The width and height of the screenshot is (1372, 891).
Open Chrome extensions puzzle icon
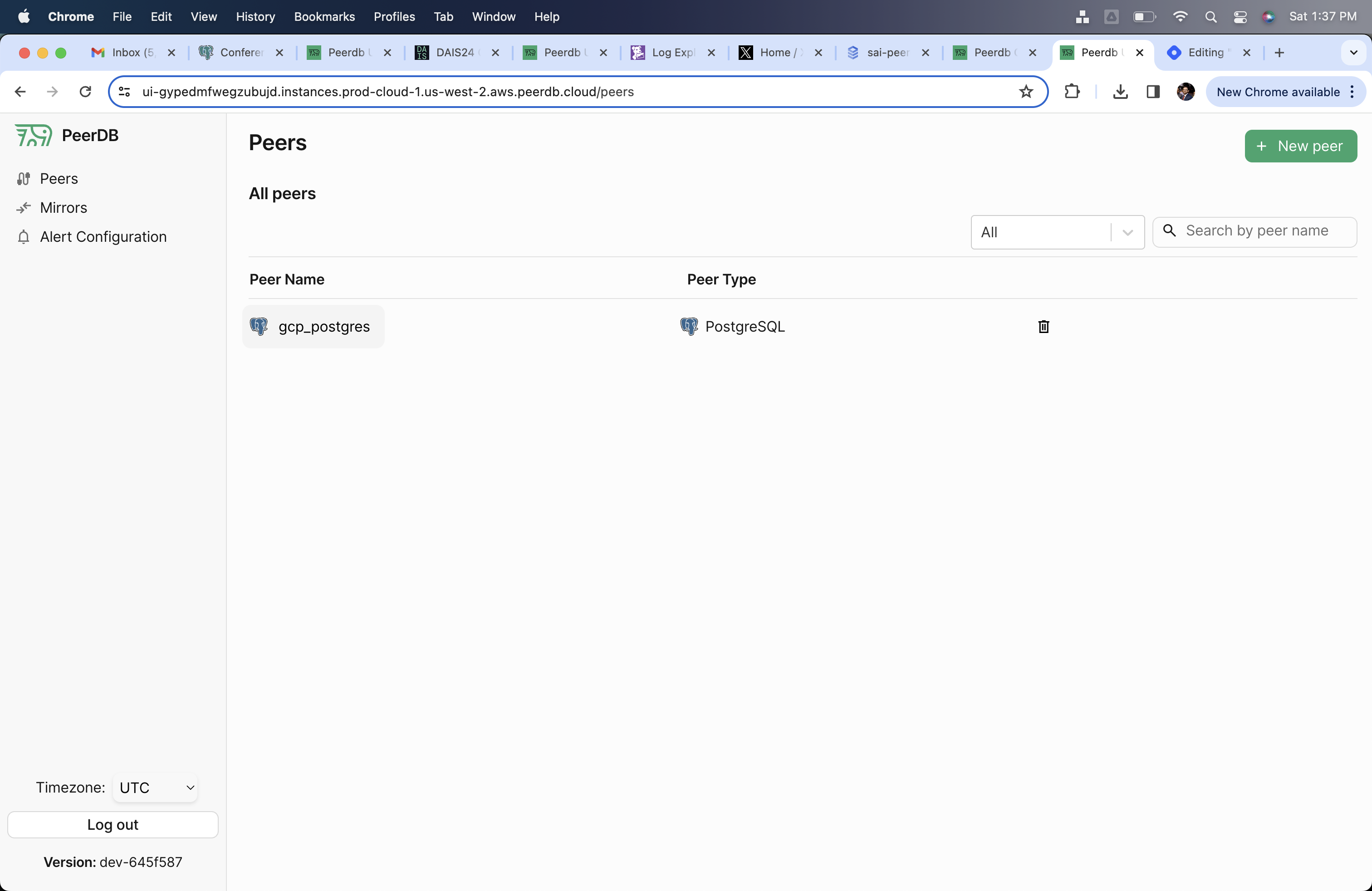[x=1072, y=92]
